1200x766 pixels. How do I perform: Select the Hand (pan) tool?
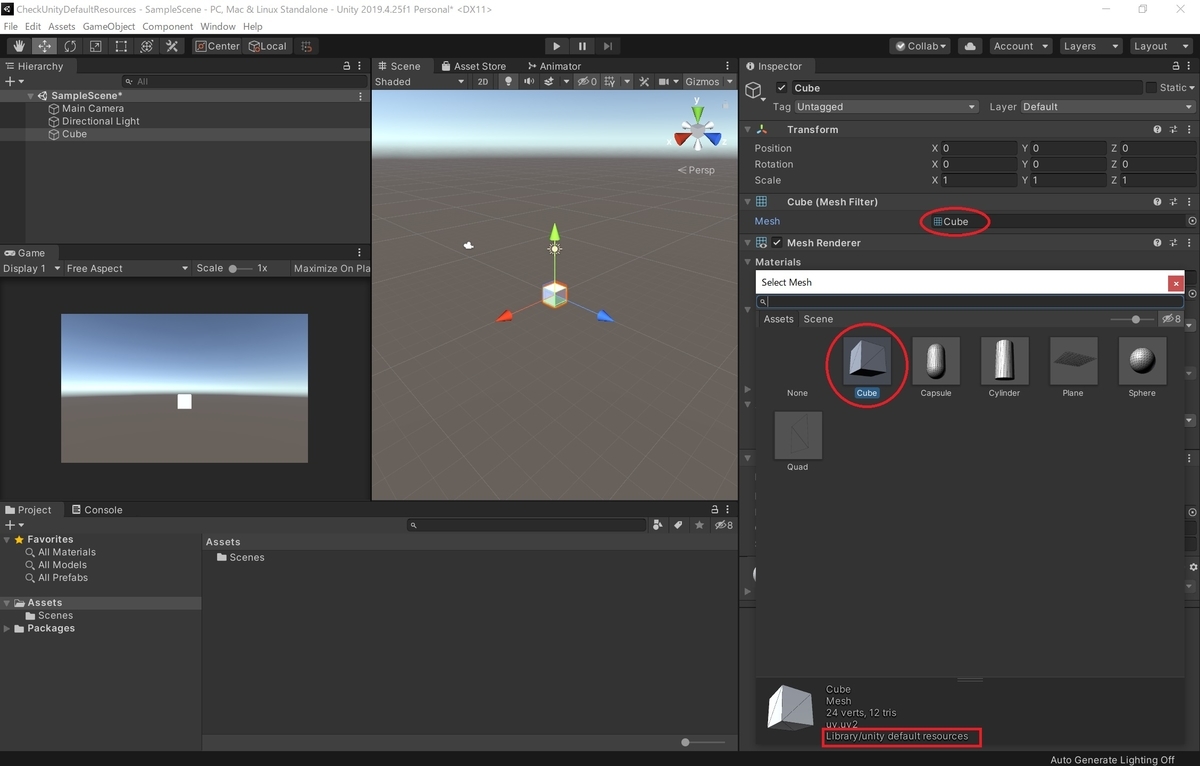click(17, 46)
